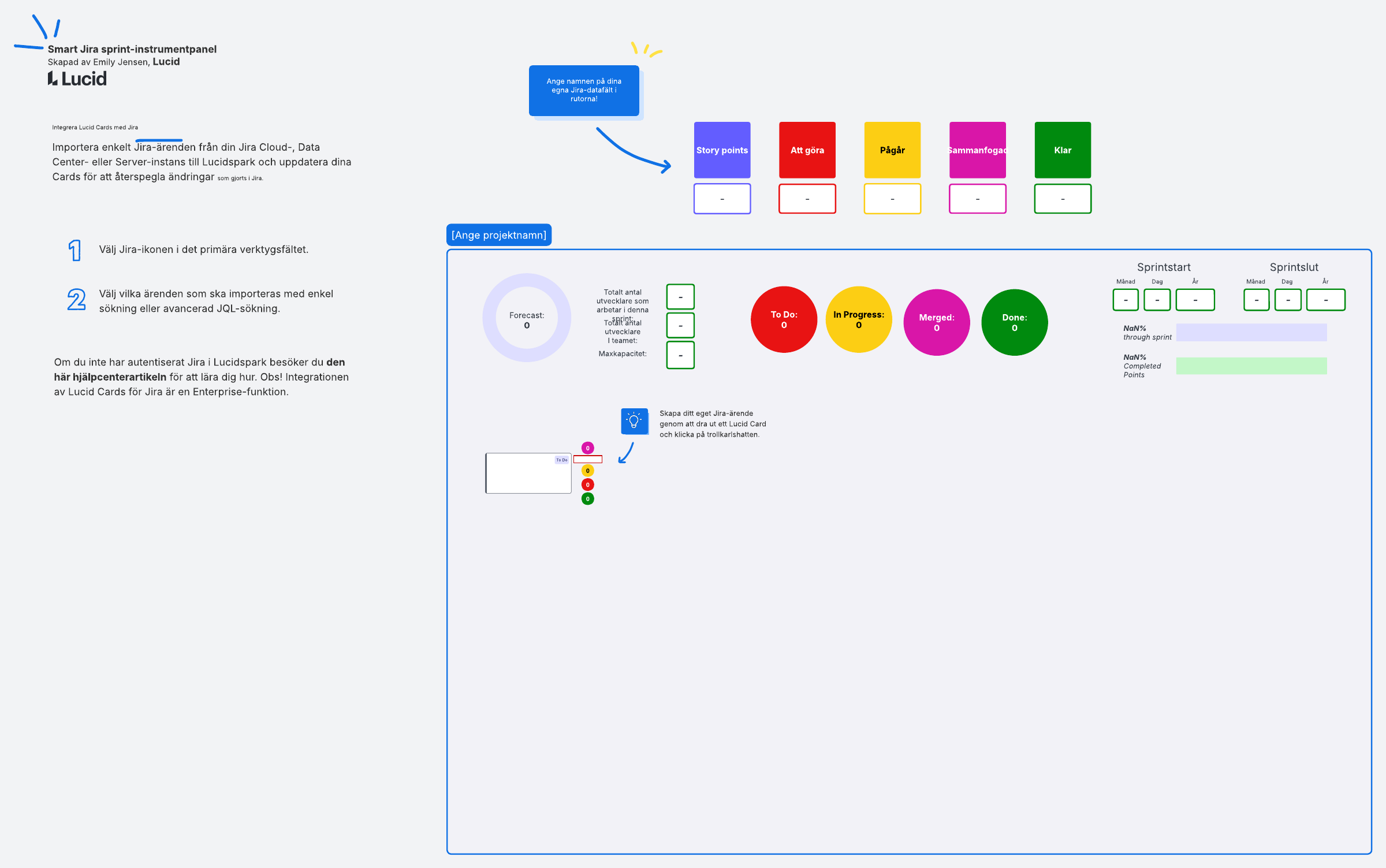Click the through sprint progress bar

(x=1251, y=332)
